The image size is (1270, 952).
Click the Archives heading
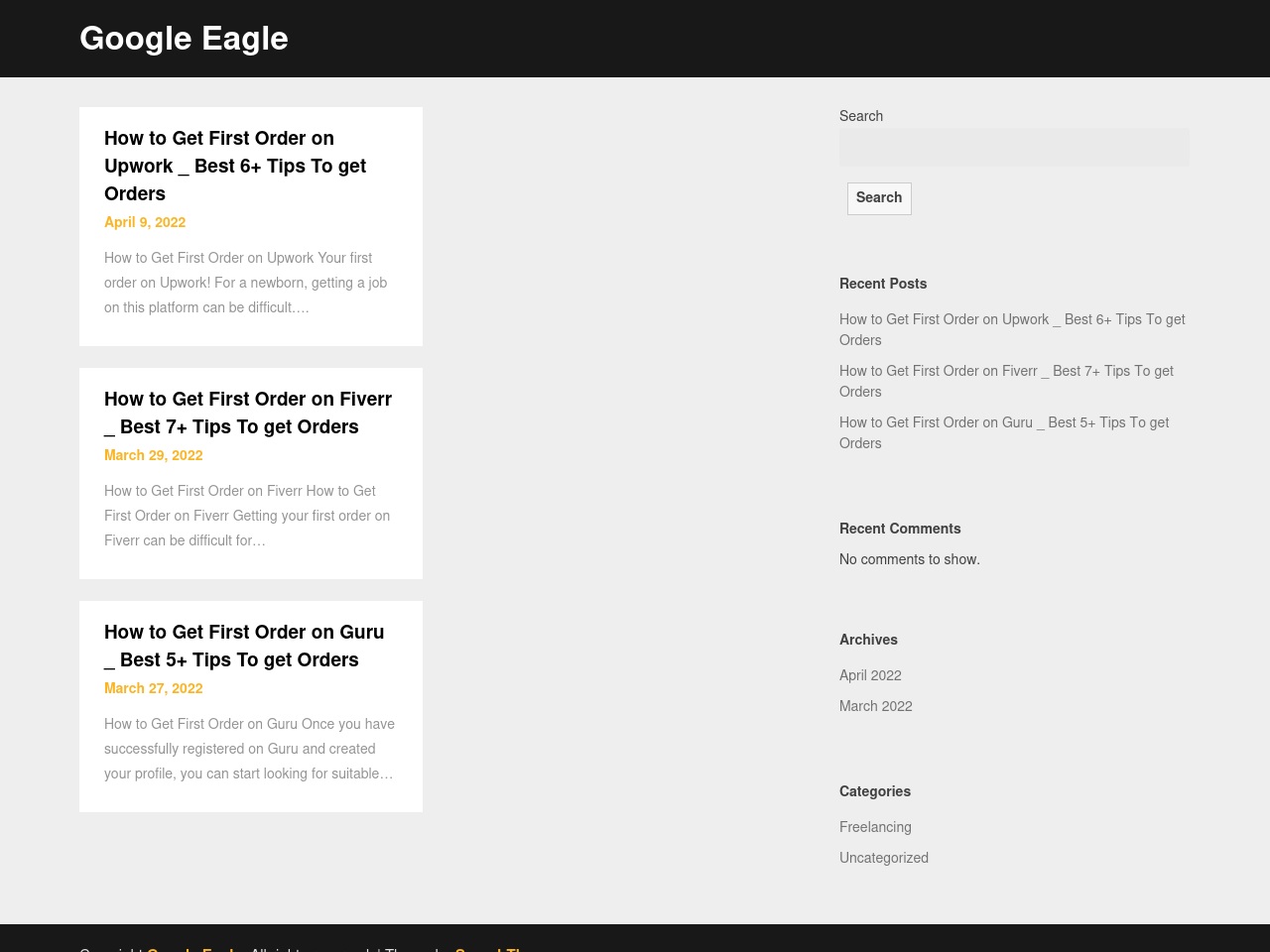(x=868, y=640)
